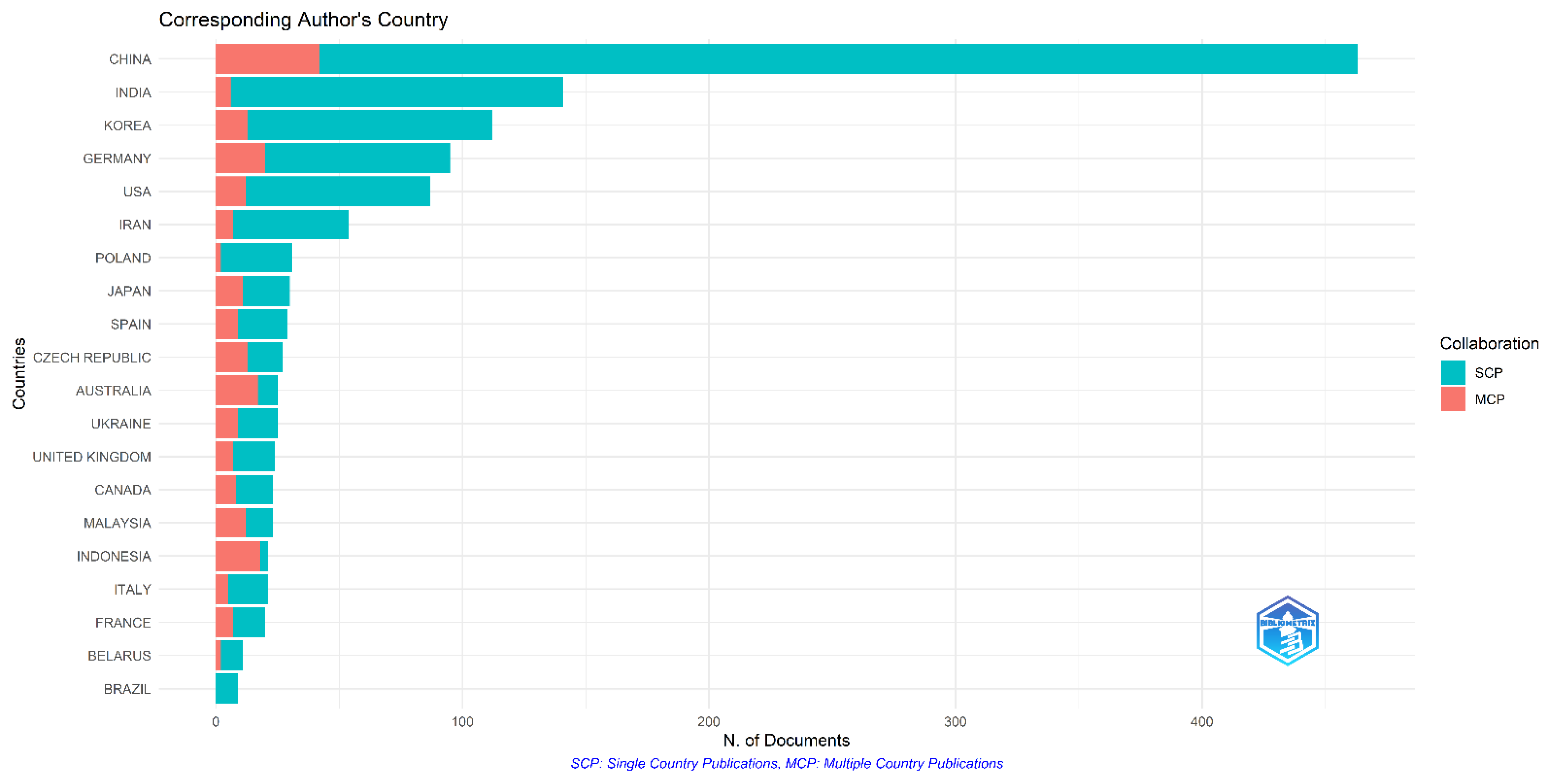The height and width of the screenshot is (784, 1547).
Task: Click Indonesia's red MCP bar segment
Action: [x=238, y=556]
